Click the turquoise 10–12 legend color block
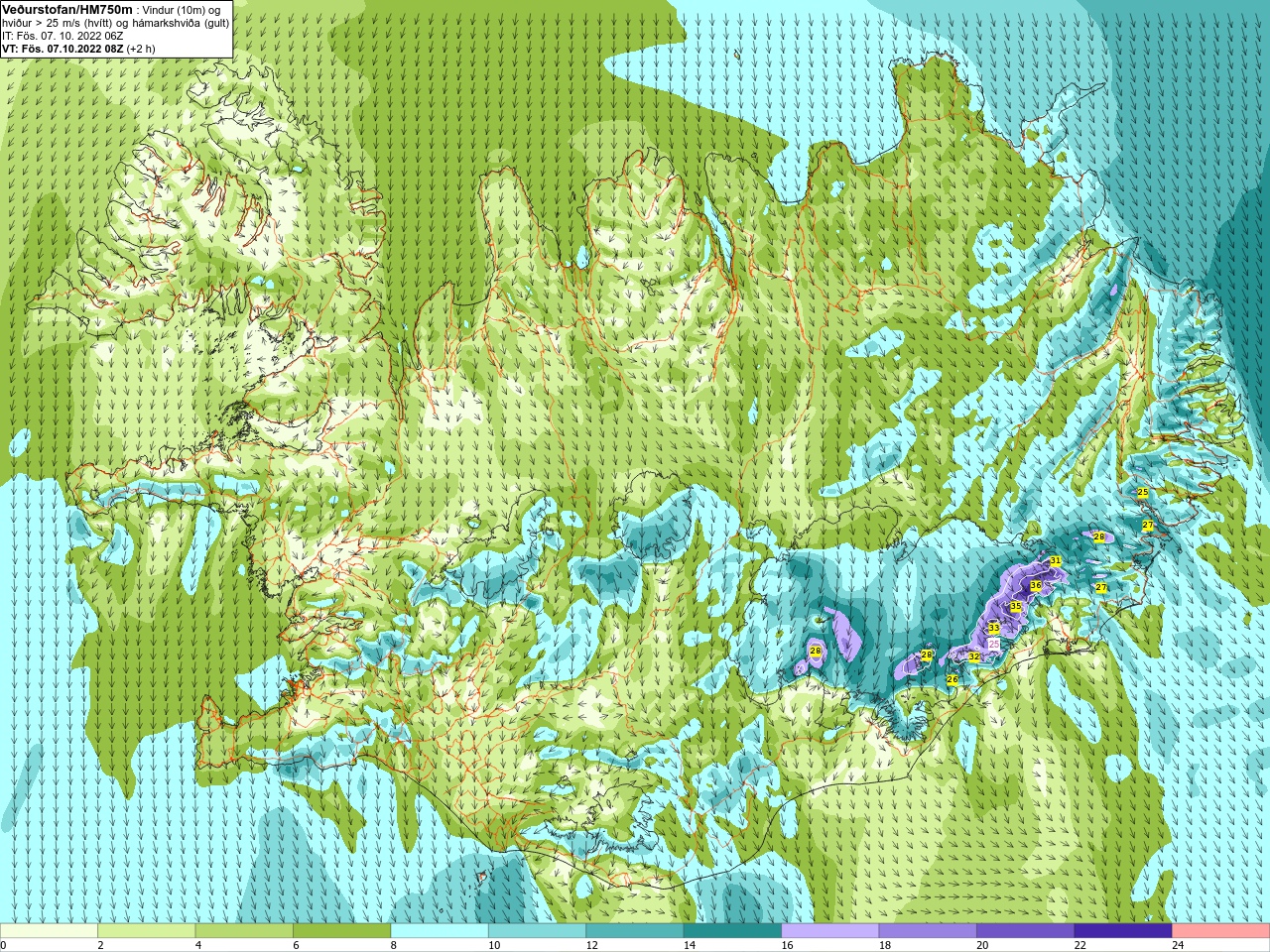 tap(538, 931)
